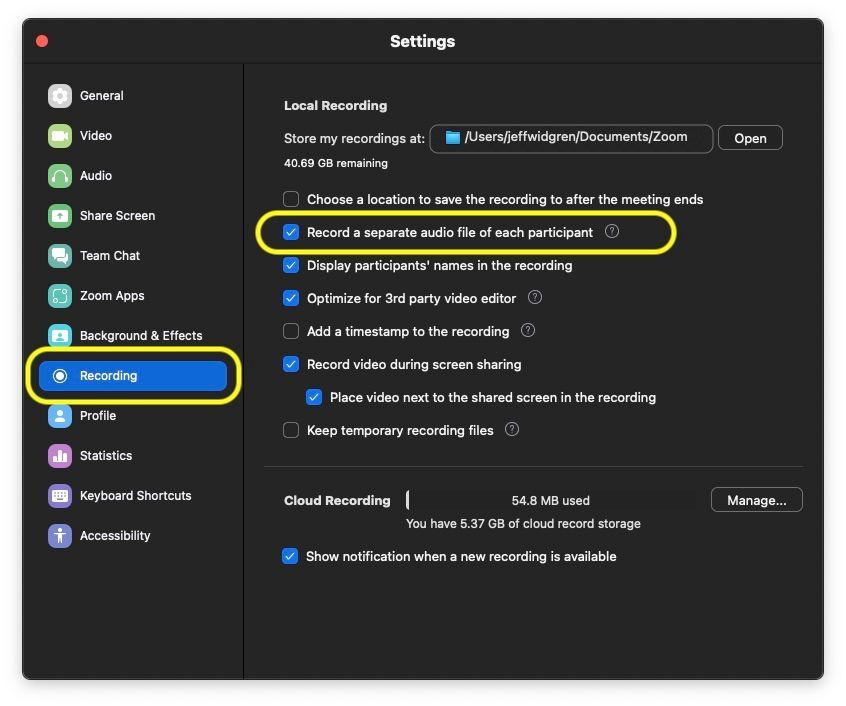Enable Add a timestamp to the recording
This screenshot has height=706, width=846.
pos(291,331)
